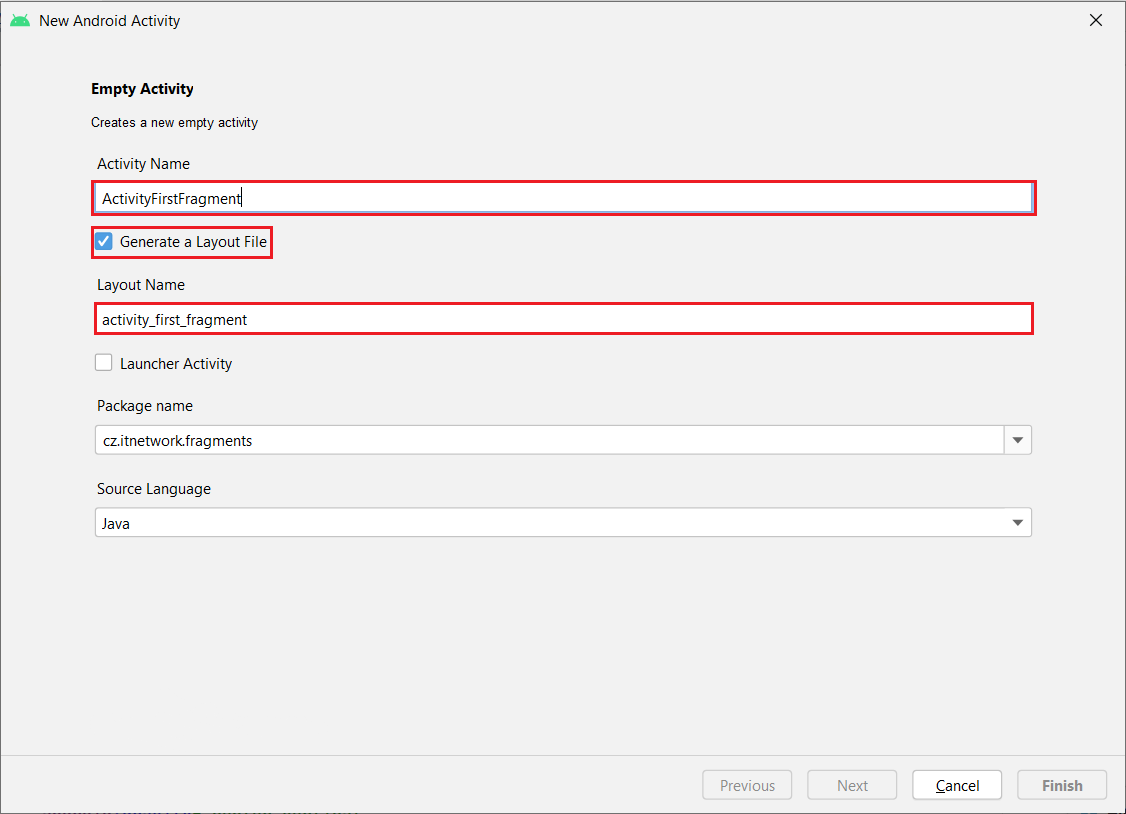Click Finish to create the activity
The width and height of the screenshot is (1126, 814).
1062,785
